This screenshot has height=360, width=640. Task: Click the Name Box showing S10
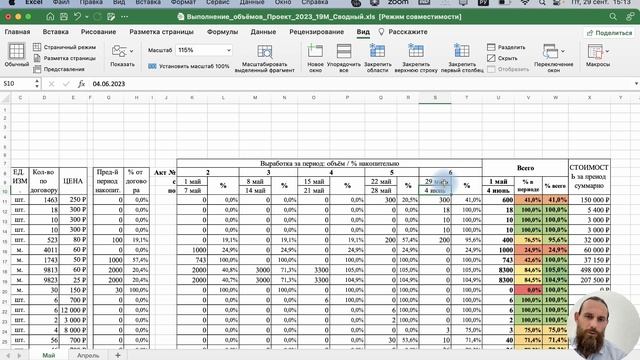(17, 84)
